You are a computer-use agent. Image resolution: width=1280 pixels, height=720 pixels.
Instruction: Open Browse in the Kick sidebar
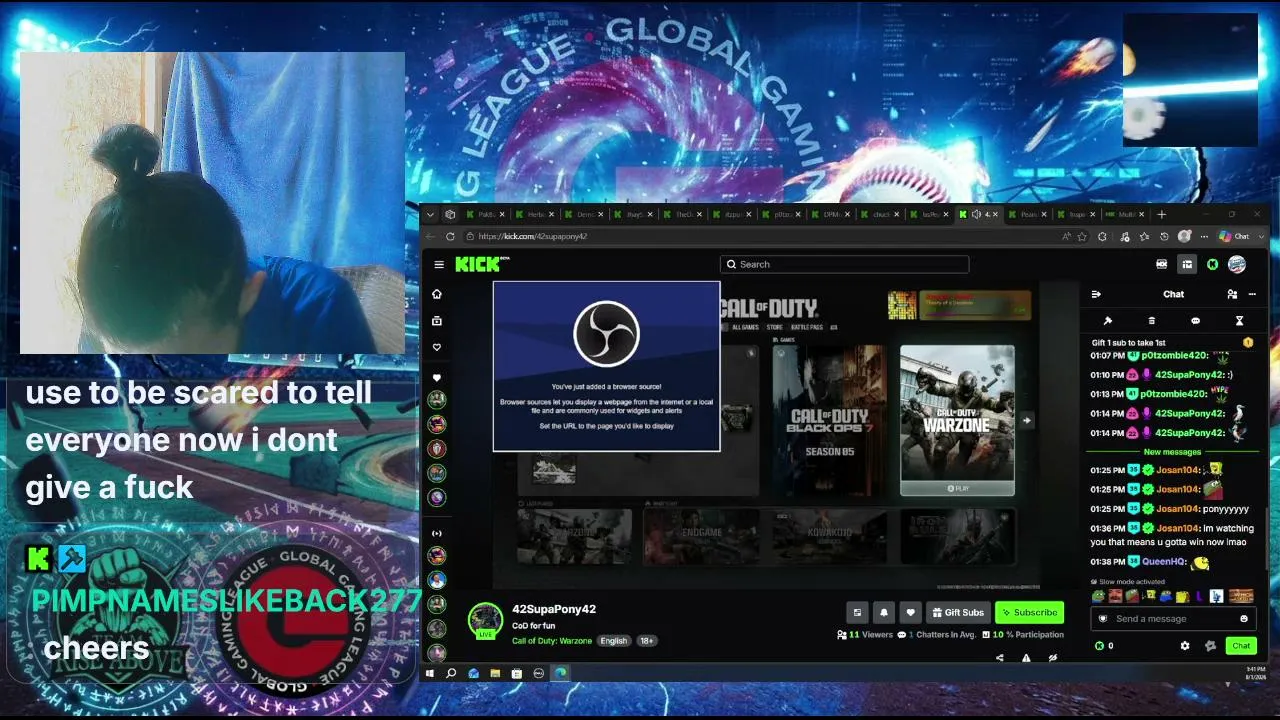pyautogui.click(x=437, y=321)
